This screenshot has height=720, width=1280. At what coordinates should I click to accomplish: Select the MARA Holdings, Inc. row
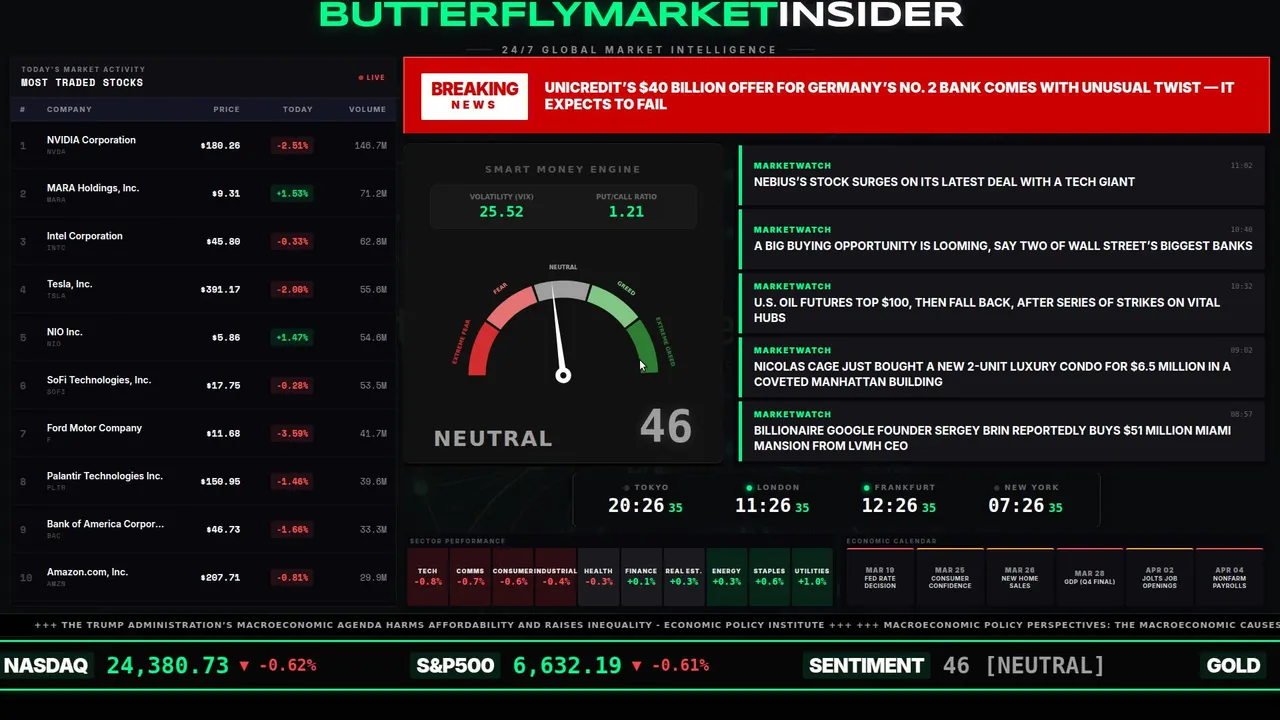[203, 193]
